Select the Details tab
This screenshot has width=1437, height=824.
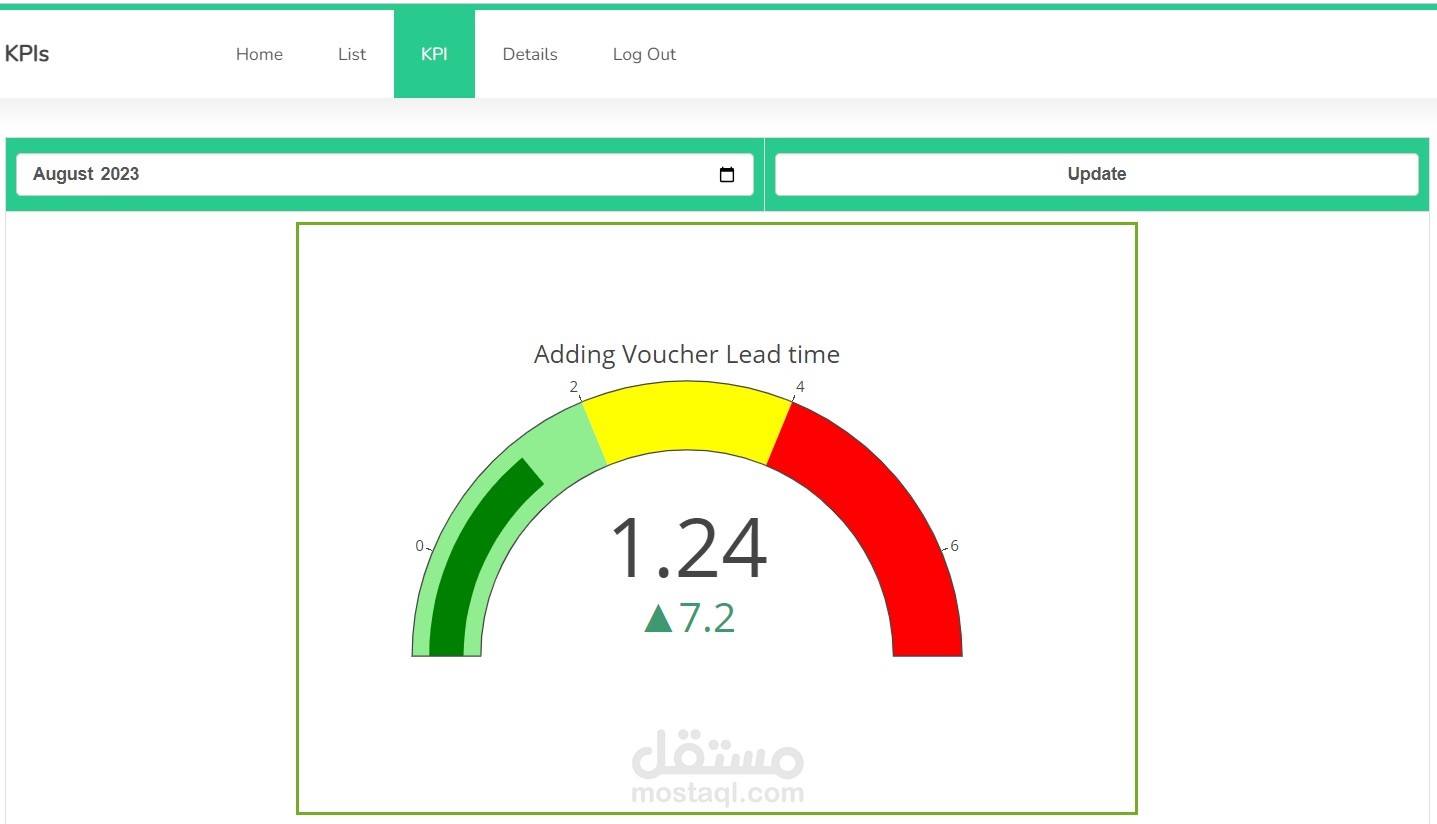click(x=530, y=54)
